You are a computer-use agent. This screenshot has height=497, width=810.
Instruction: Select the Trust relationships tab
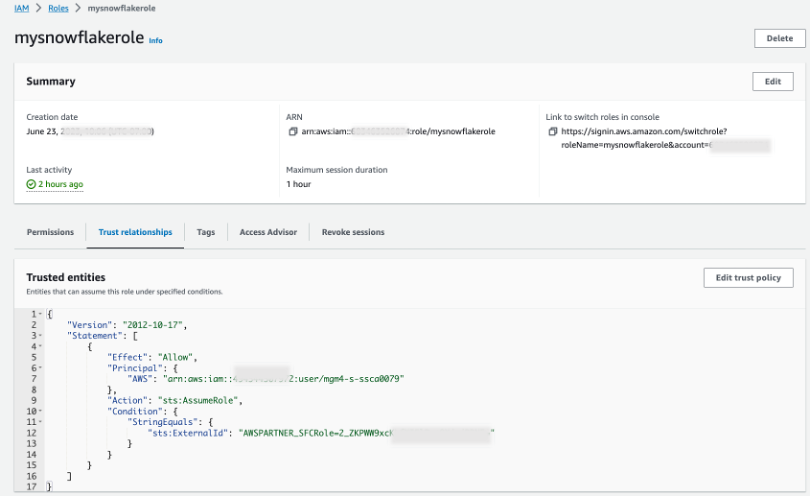point(135,232)
